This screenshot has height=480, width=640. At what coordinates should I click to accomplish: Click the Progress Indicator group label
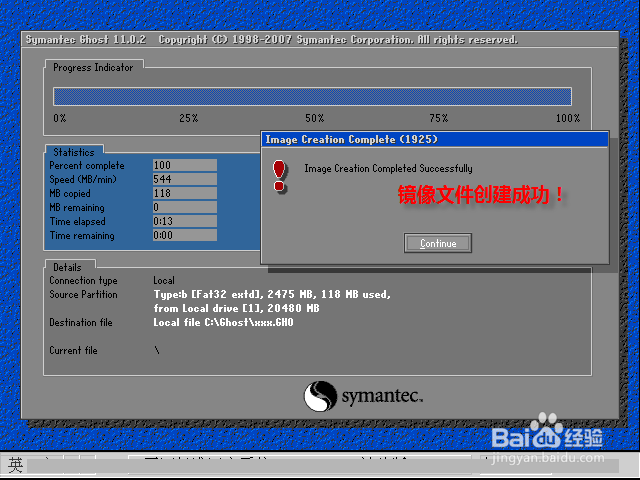click(x=93, y=67)
